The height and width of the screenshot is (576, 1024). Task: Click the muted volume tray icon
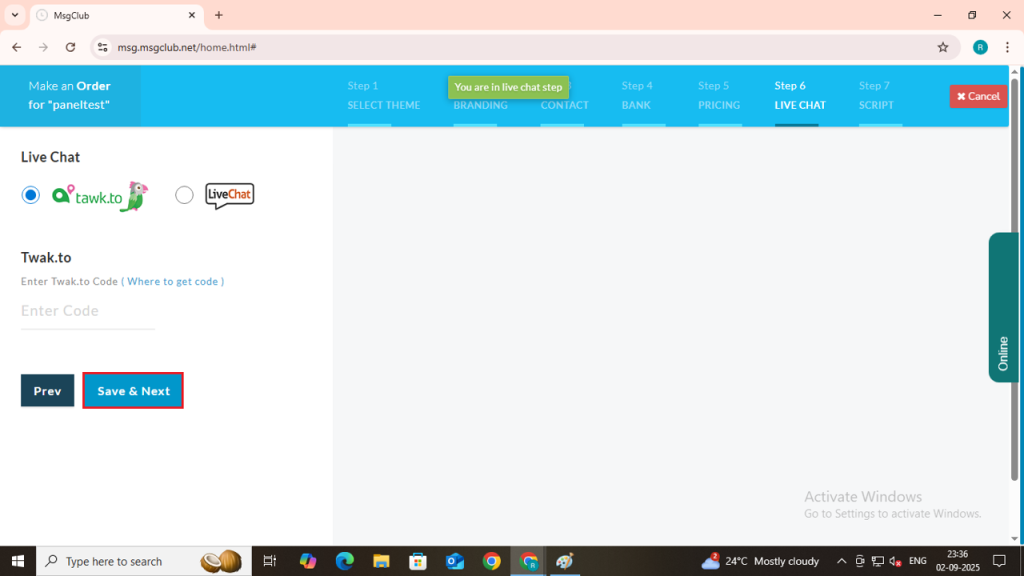(x=895, y=561)
